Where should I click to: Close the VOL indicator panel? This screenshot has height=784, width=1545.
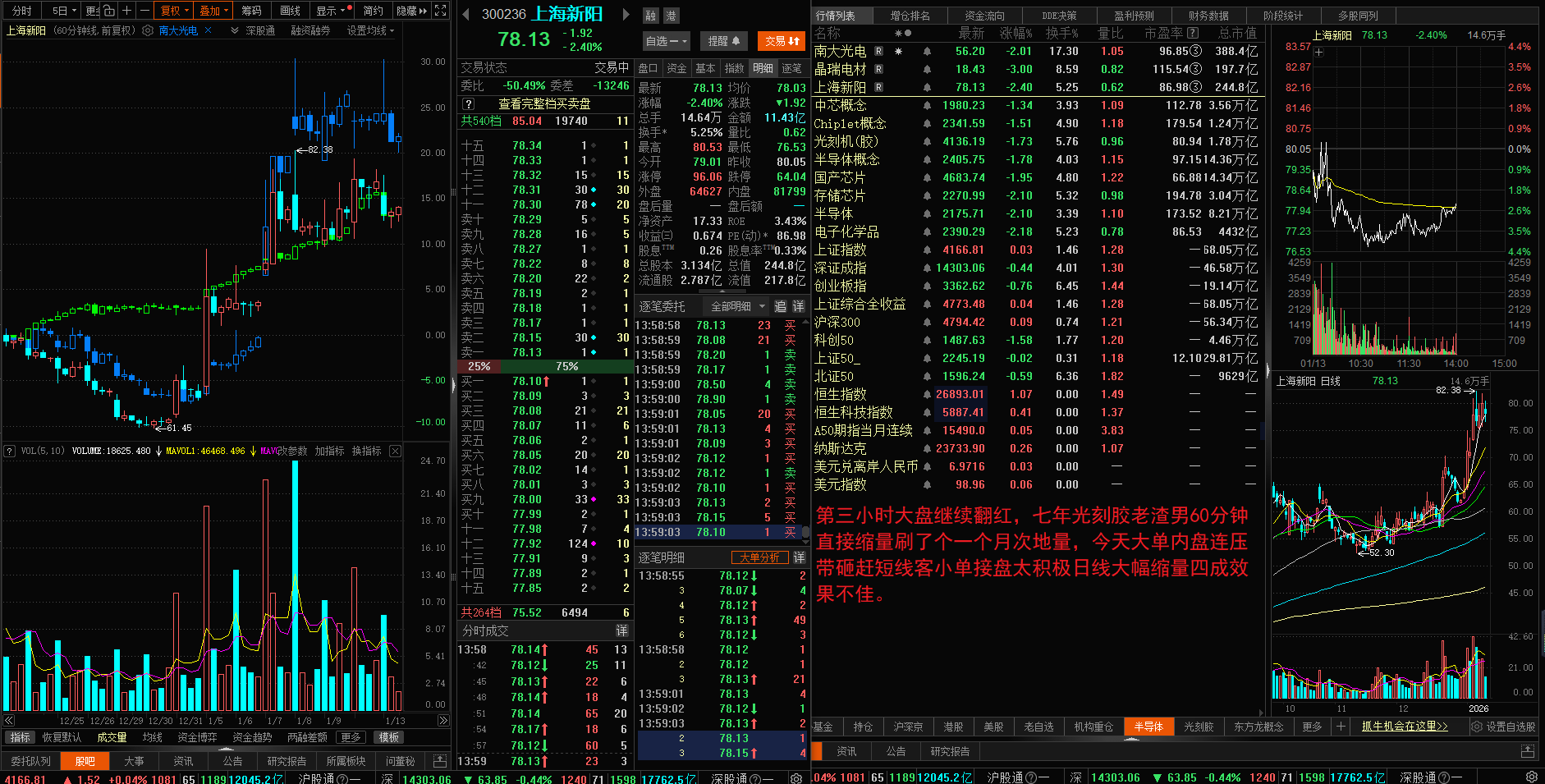[x=395, y=451]
